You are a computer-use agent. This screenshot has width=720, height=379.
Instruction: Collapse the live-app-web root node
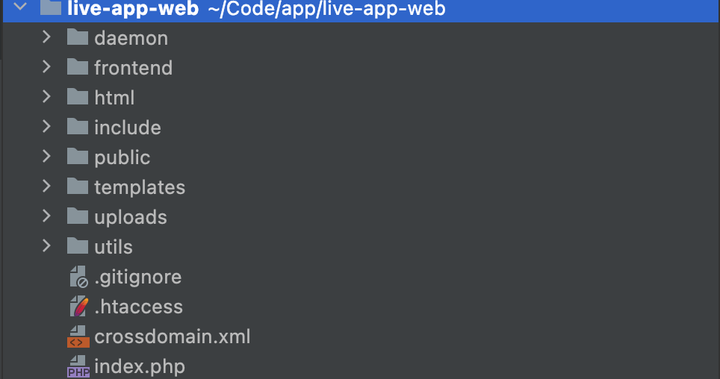20,7
